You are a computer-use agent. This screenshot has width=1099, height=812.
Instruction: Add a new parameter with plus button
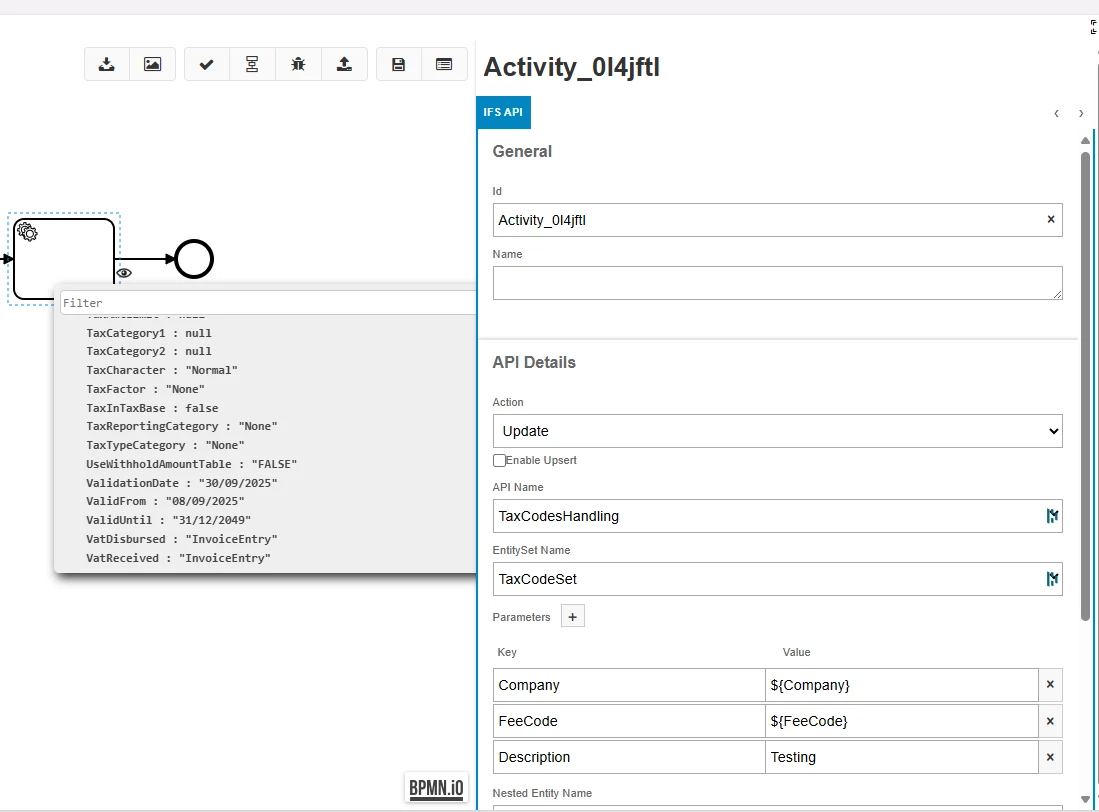pyautogui.click(x=573, y=617)
